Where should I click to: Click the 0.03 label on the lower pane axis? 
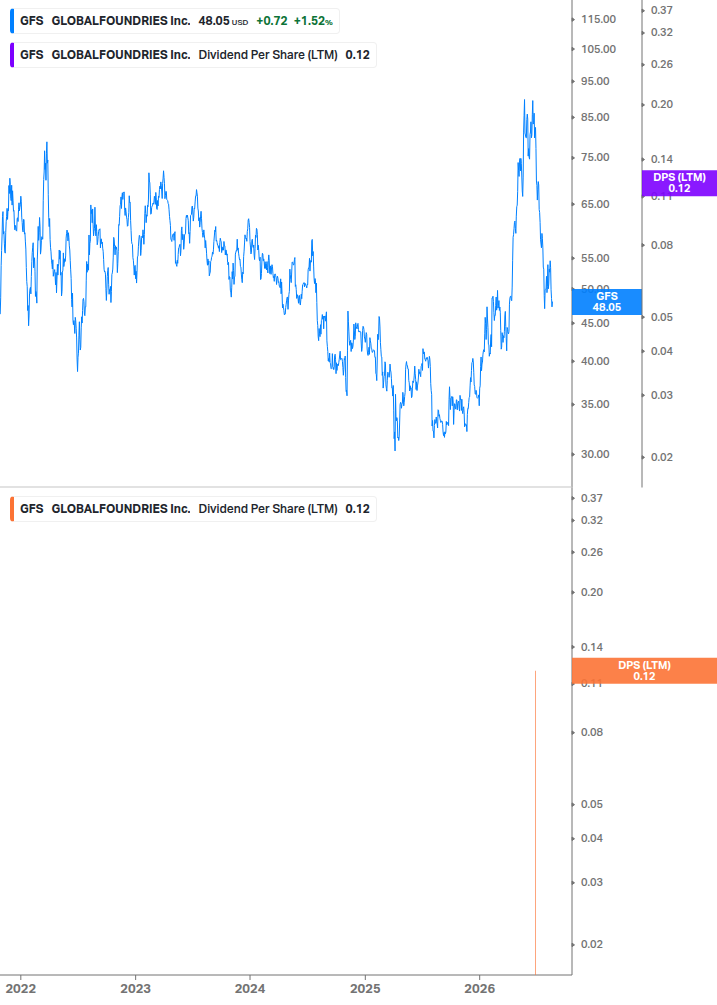592,883
